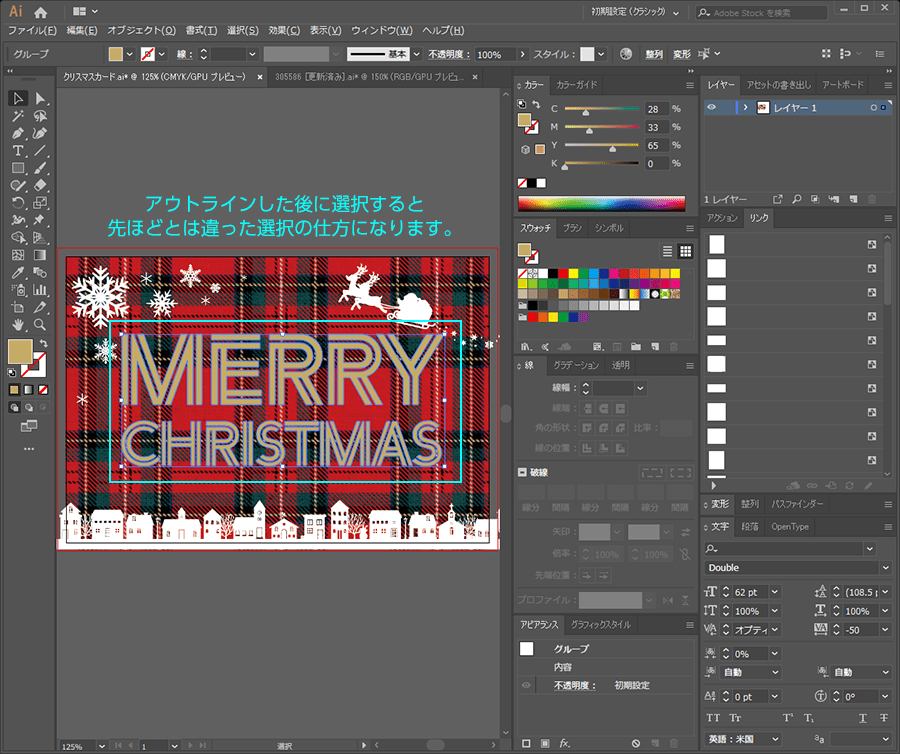The width and height of the screenshot is (900, 754).
Task: Select the Eraser tool
Action: 41,185
